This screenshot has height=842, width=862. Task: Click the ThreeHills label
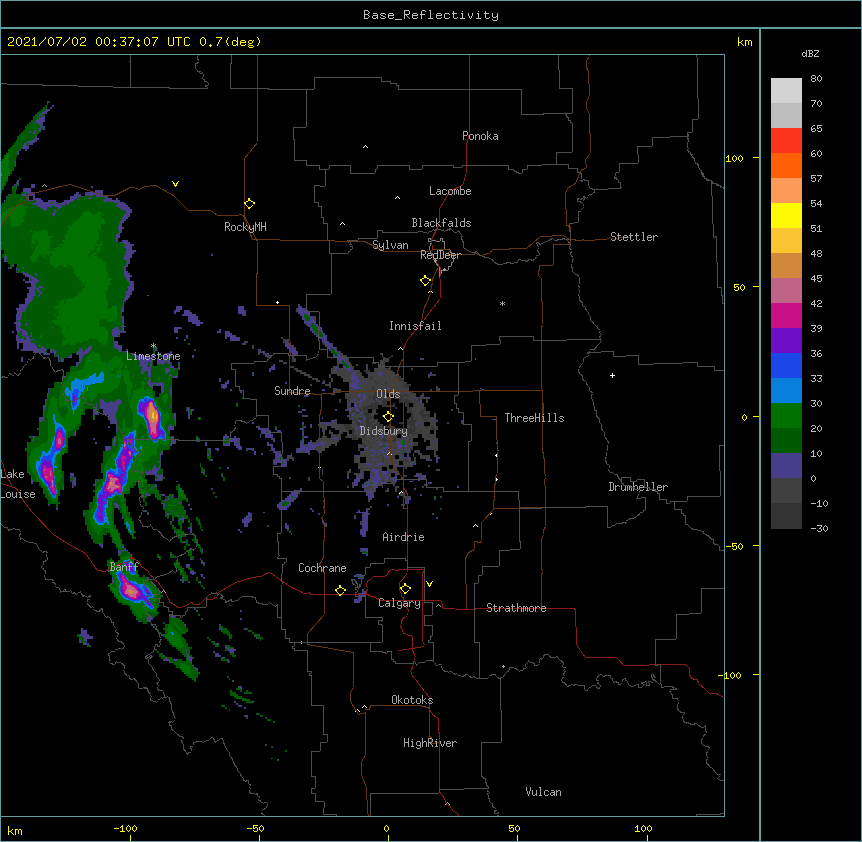(534, 418)
